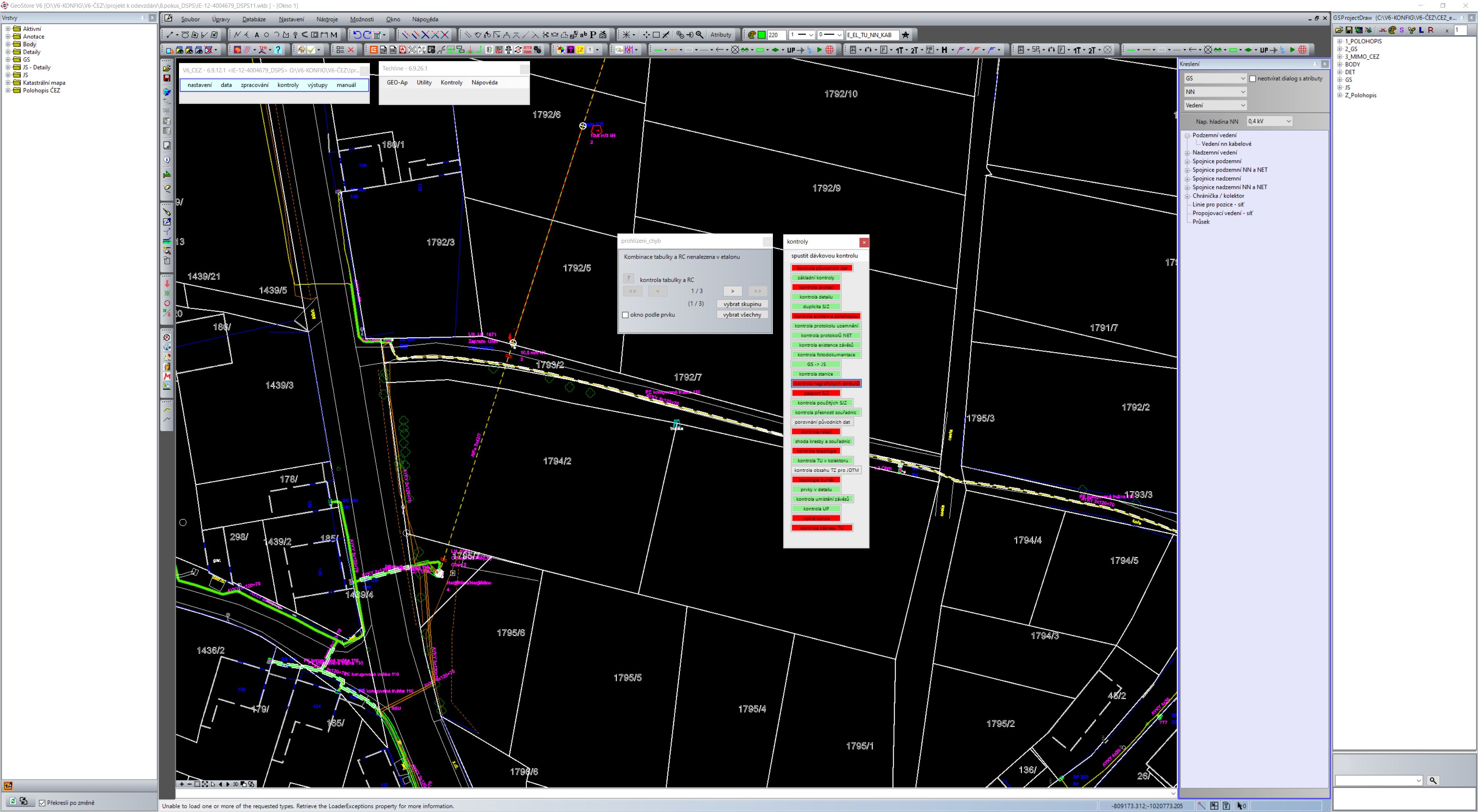1478x812 pixels.
Task: Toggle 'Překresli po změně' checkbox
Action: 42,803
